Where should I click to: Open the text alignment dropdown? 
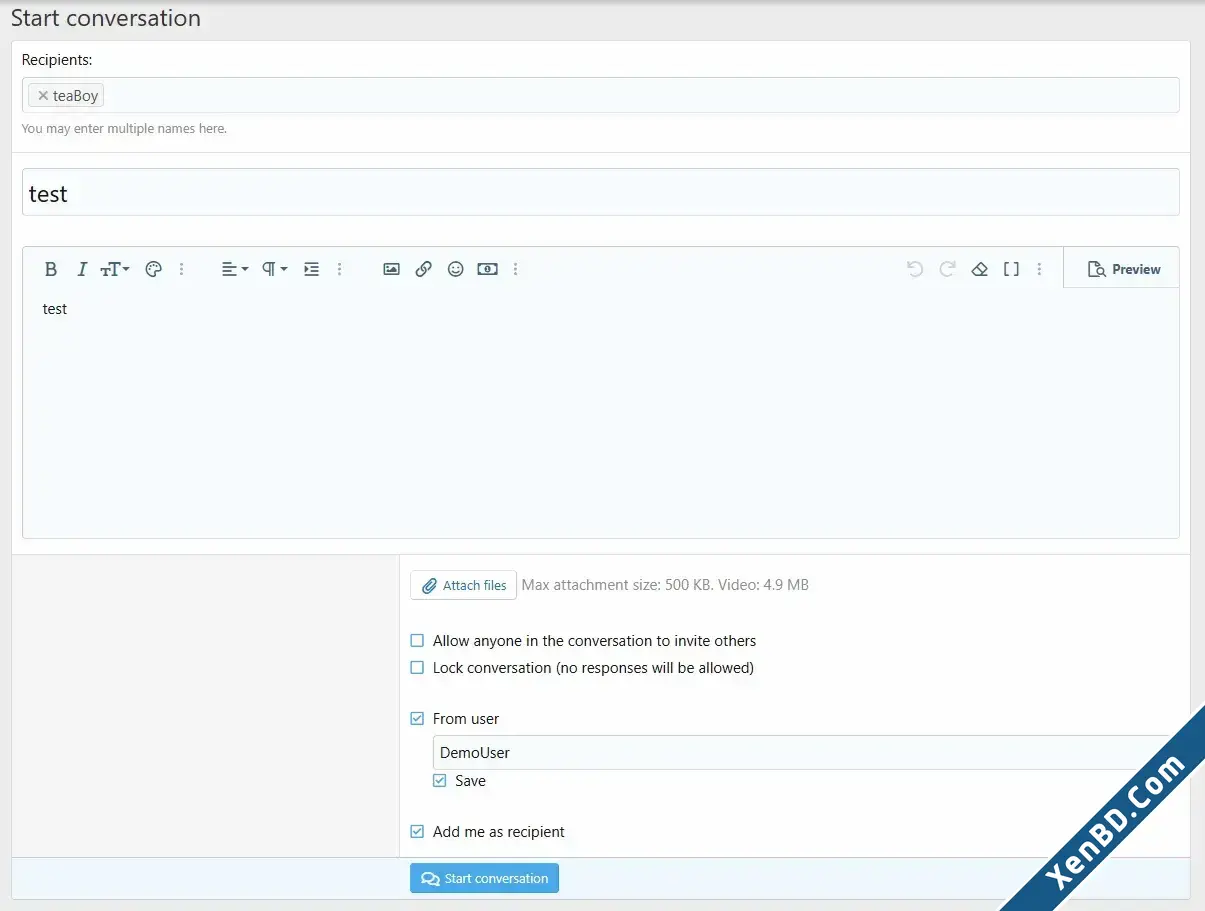pyautogui.click(x=235, y=269)
